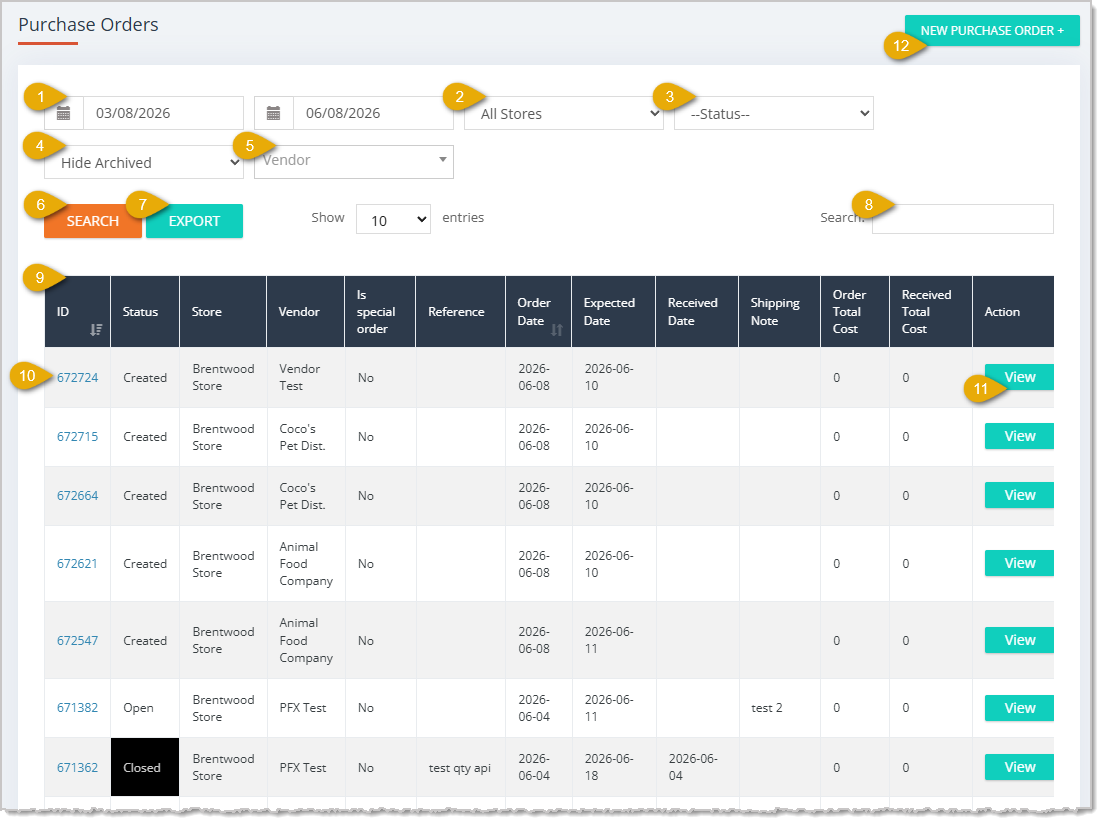Click the Order Total Cost column header

tap(855, 311)
